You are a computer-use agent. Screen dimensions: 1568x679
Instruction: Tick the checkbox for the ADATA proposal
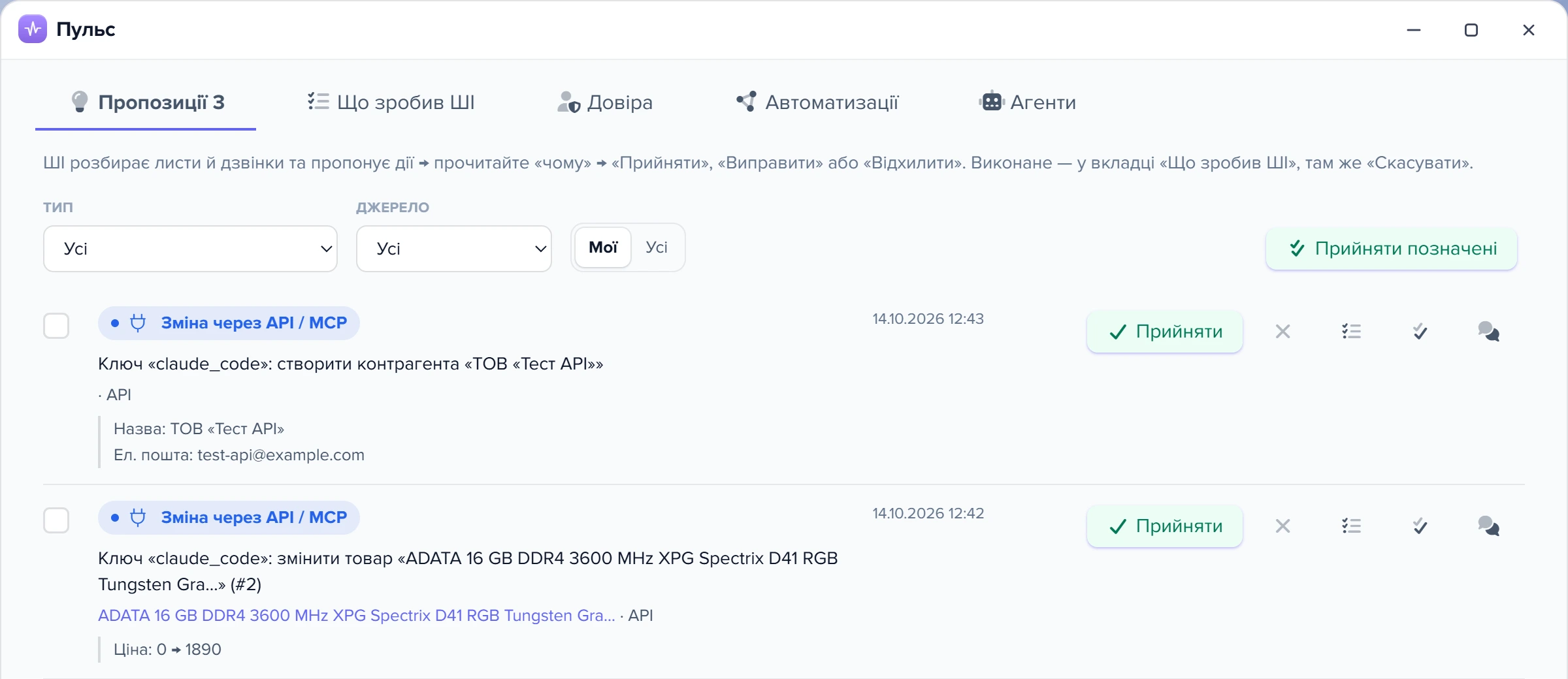(56, 520)
